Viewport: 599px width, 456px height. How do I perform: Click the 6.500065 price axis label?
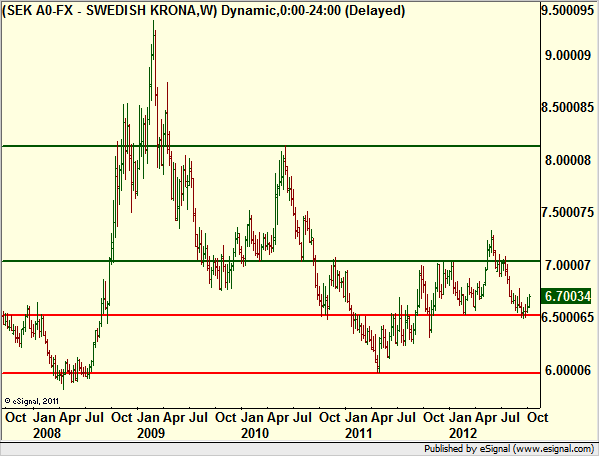567,317
